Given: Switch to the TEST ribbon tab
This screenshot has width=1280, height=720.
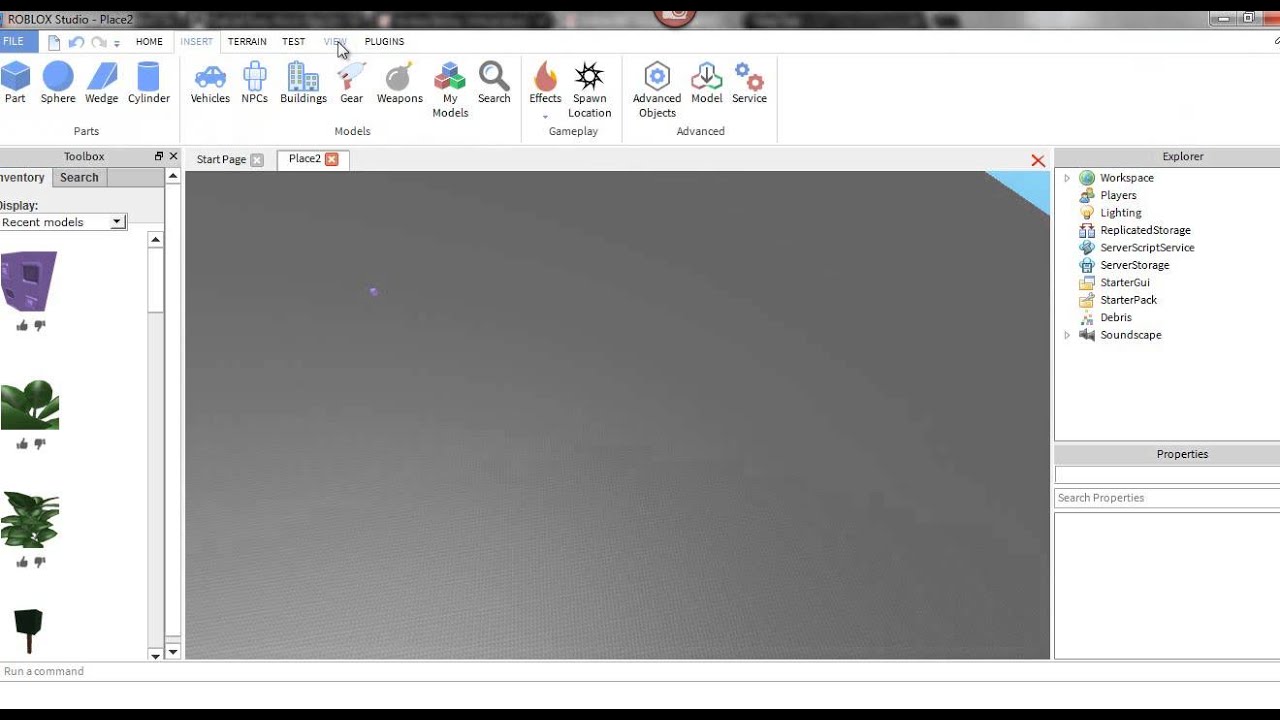Looking at the screenshot, I should point(293,42).
